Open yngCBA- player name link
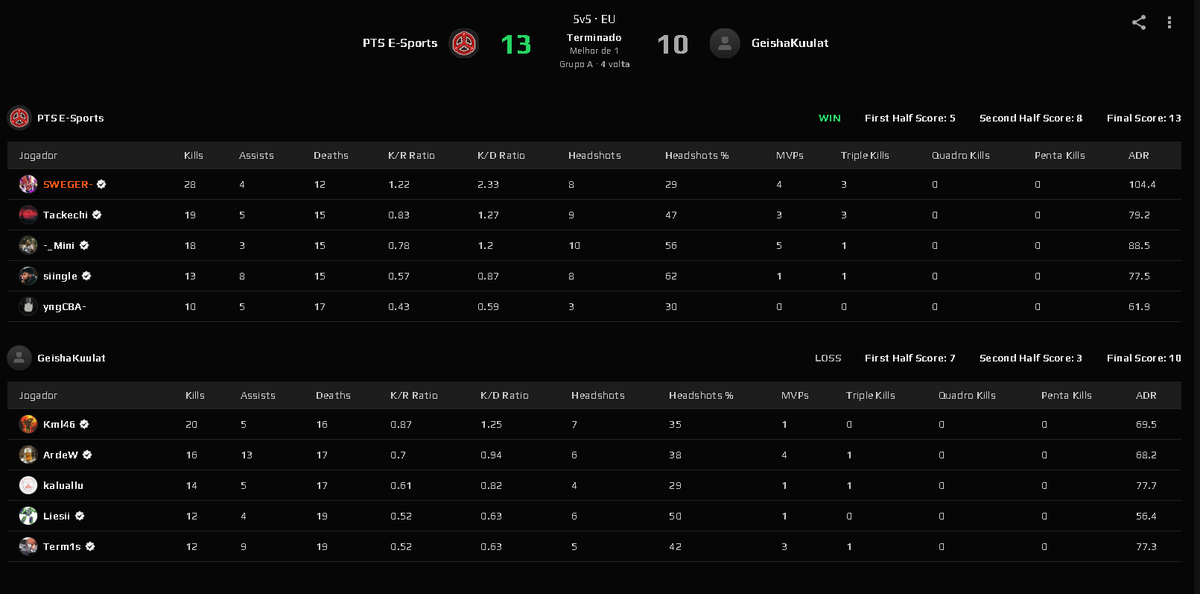Viewport: 1200px width, 594px height. tap(65, 307)
